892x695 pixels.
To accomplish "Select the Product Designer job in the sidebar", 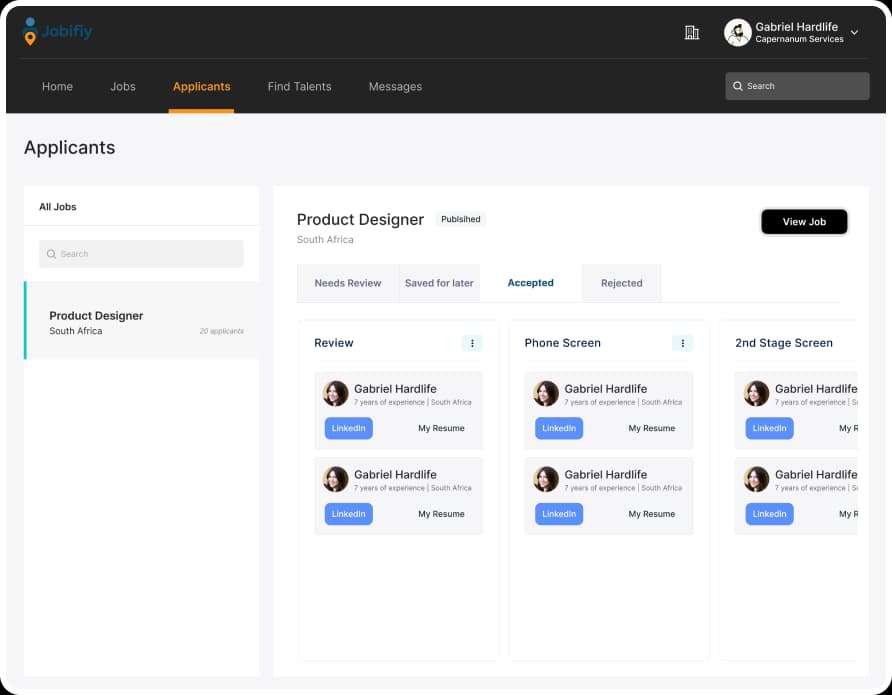I will 140,322.
